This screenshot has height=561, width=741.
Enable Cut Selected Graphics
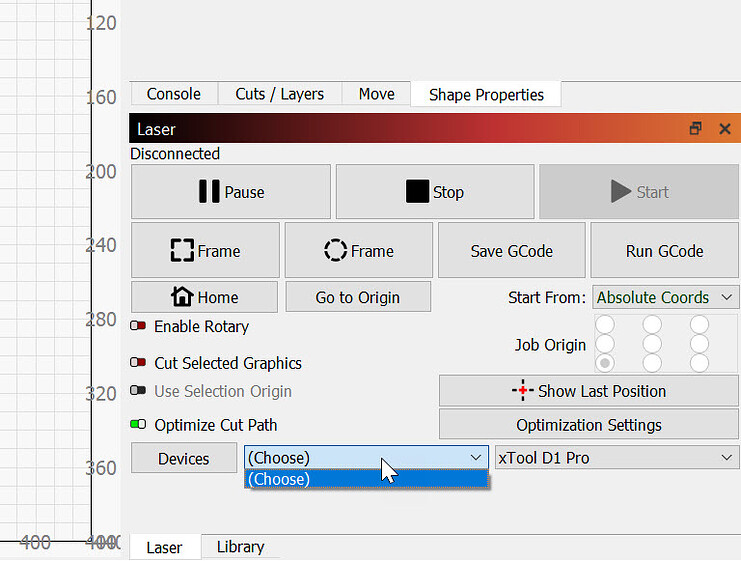139,363
